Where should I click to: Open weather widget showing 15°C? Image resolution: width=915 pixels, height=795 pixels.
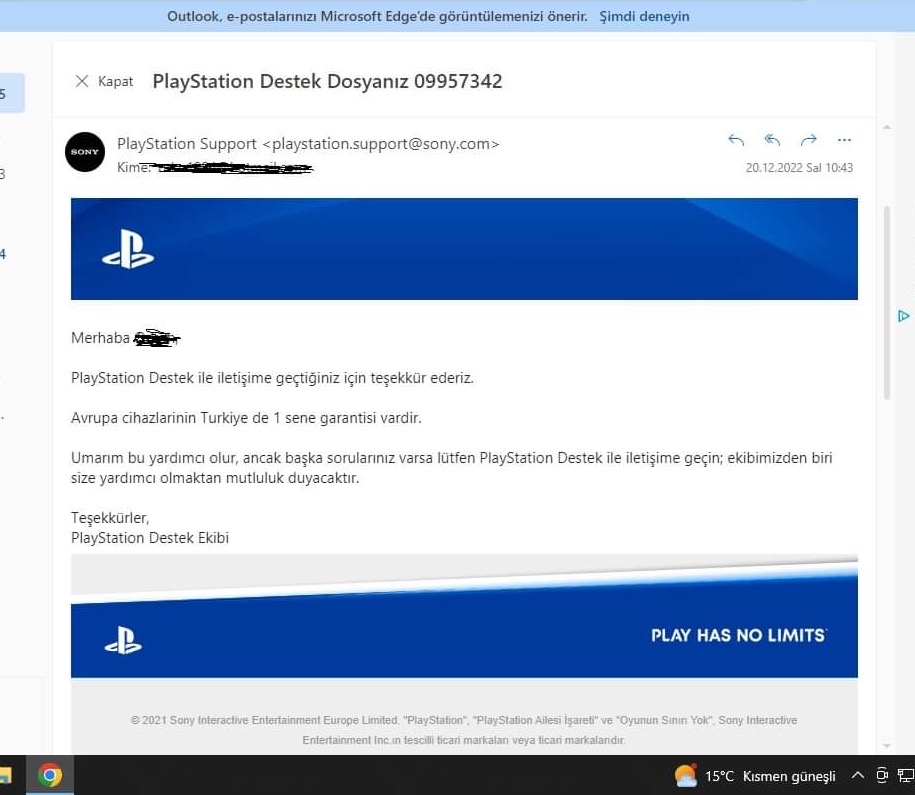point(755,776)
